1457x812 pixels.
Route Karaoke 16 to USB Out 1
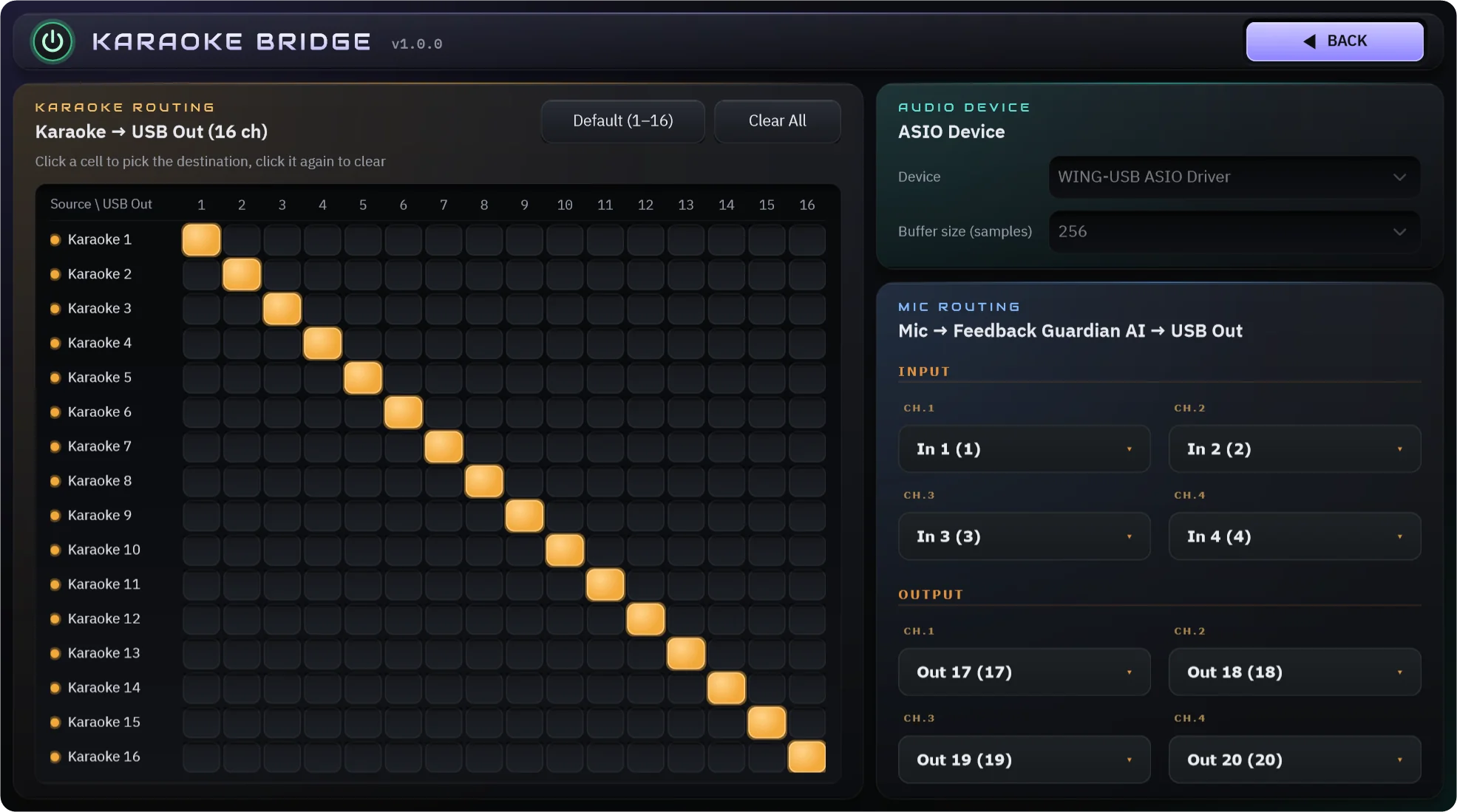click(x=201, y=757)
